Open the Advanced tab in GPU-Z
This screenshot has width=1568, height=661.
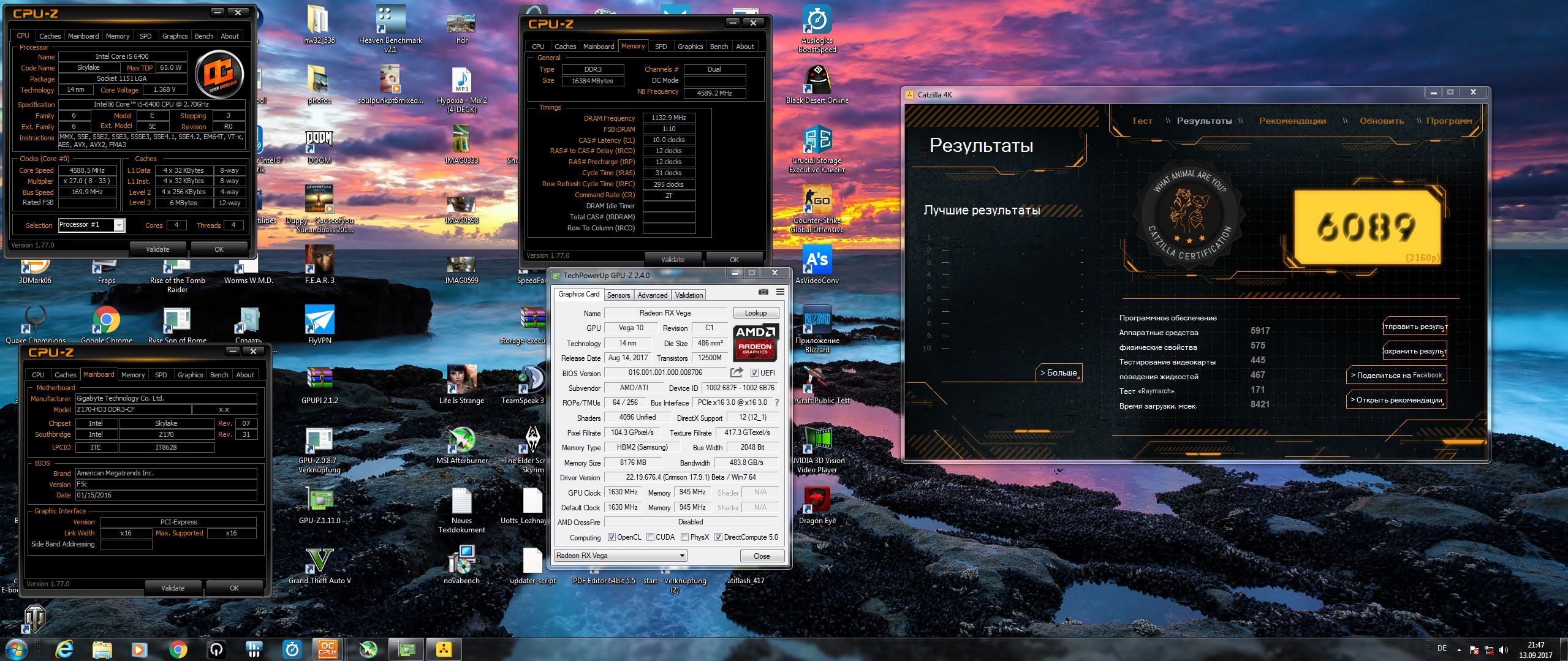click(653, 295)
